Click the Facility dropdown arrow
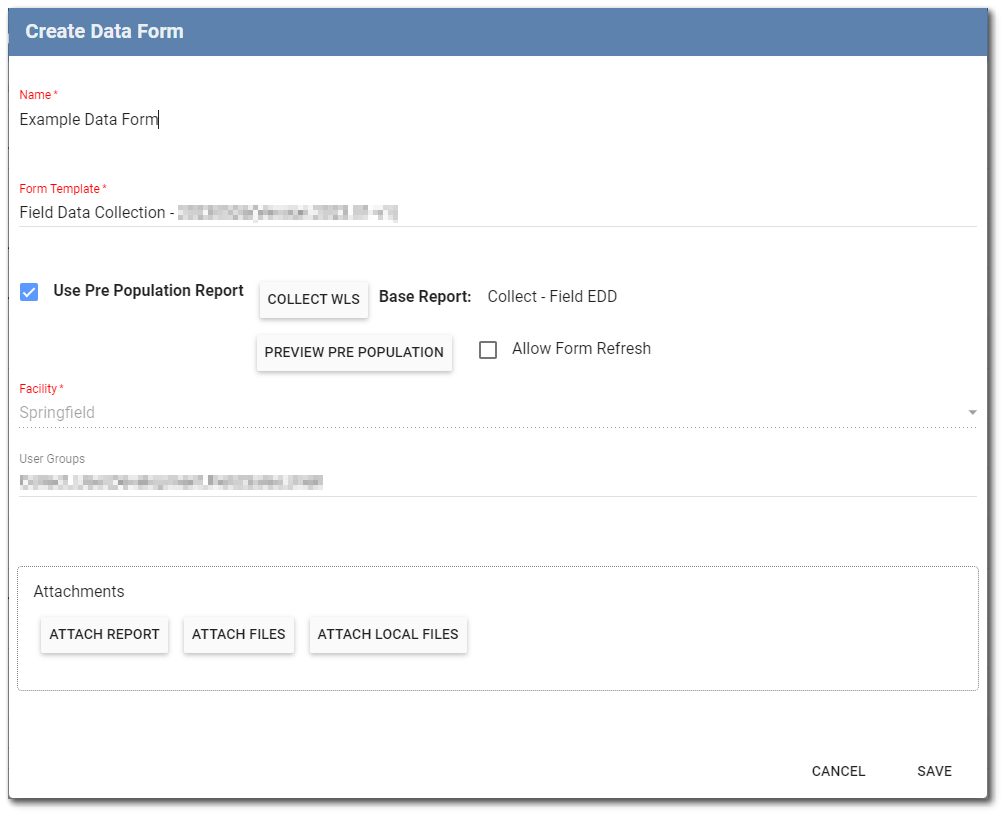The image size is (1004, 815). 972,412
